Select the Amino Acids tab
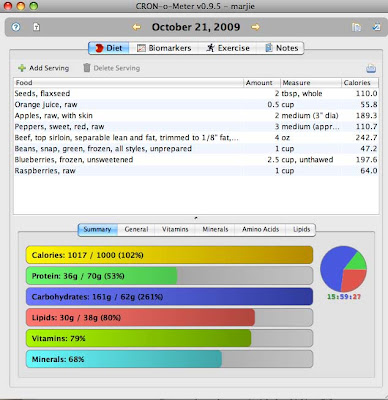 [x=260, y=229]
